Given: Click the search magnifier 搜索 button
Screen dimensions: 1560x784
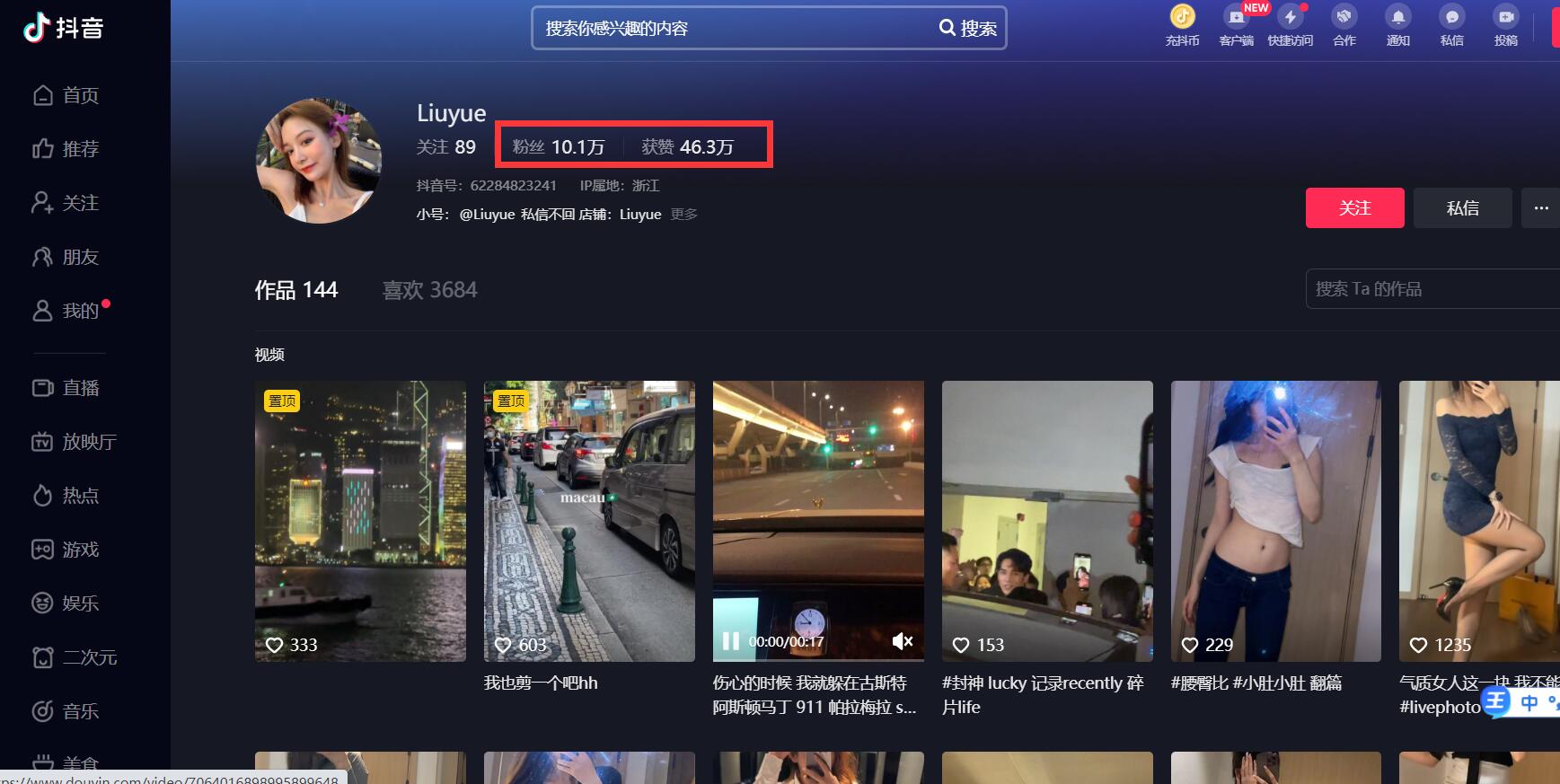Looking at the screenshot, I should 967,28.
